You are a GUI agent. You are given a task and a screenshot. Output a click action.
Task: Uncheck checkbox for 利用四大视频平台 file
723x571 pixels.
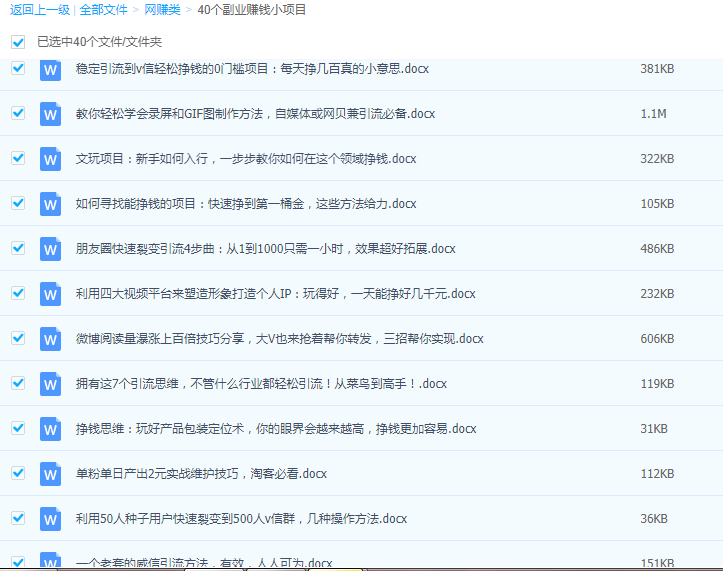[x=18, y=293]
